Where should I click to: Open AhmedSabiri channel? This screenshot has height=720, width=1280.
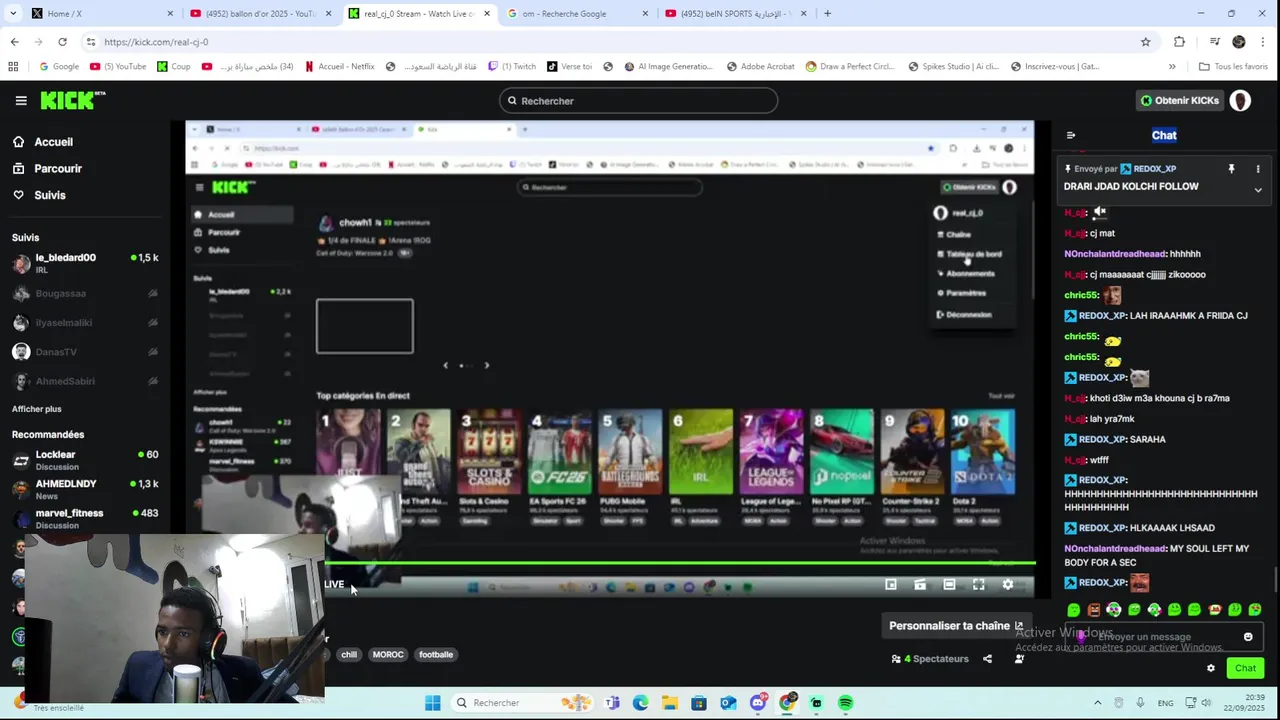tap(85, 381)
